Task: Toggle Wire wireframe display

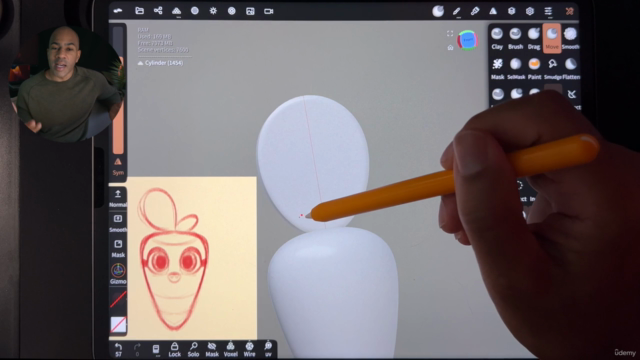Action: click(249, 350)
